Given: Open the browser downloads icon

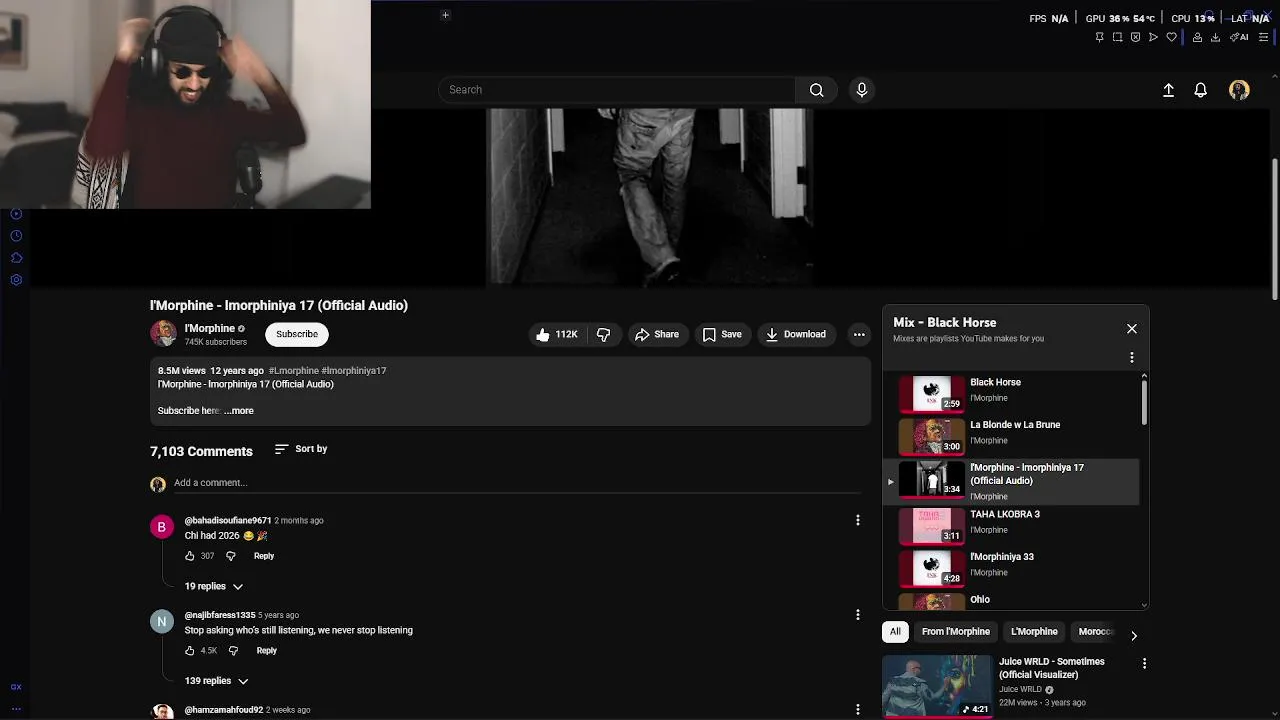Looking at the screenshot, I should 1215,37.
